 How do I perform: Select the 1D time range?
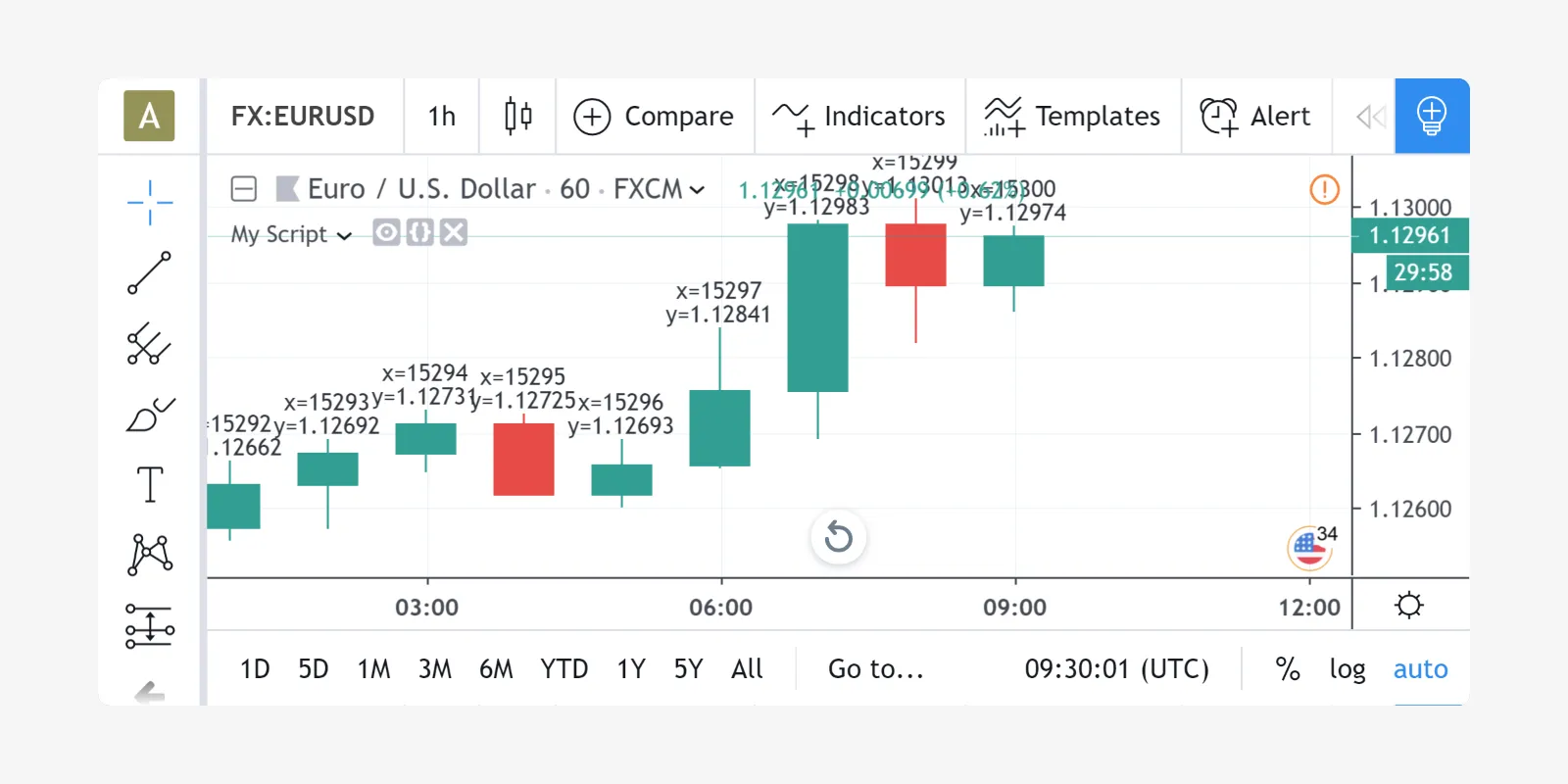(x=255, y=669)
